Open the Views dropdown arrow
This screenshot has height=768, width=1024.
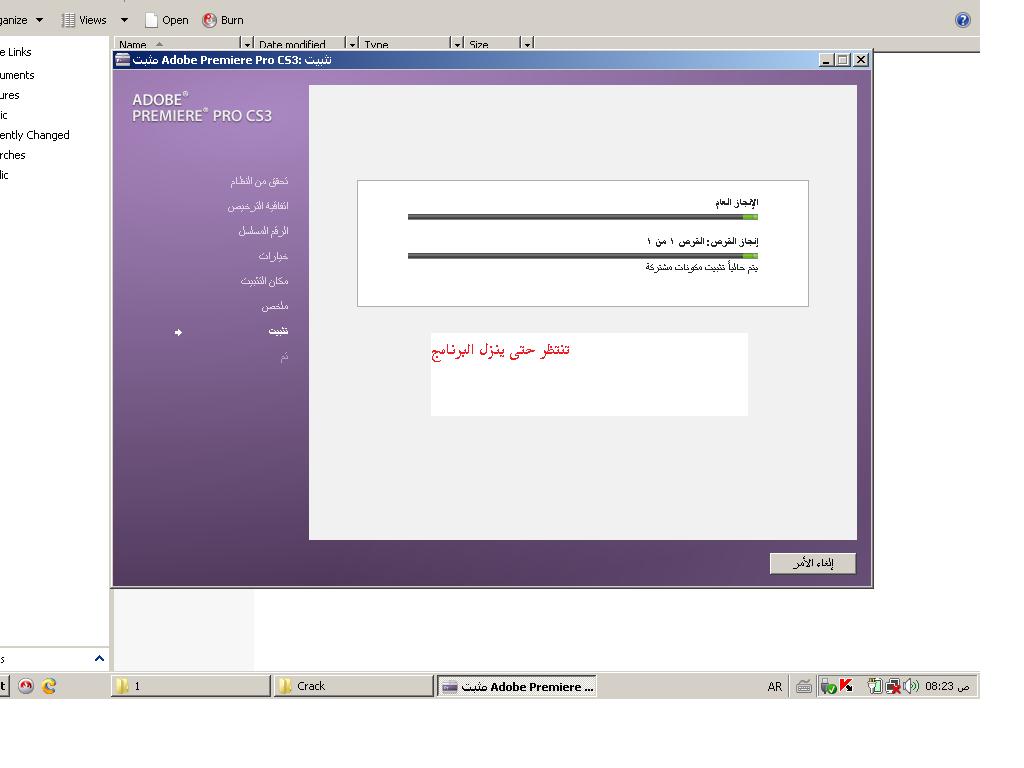pyautogui.click(x=124, y=20)
